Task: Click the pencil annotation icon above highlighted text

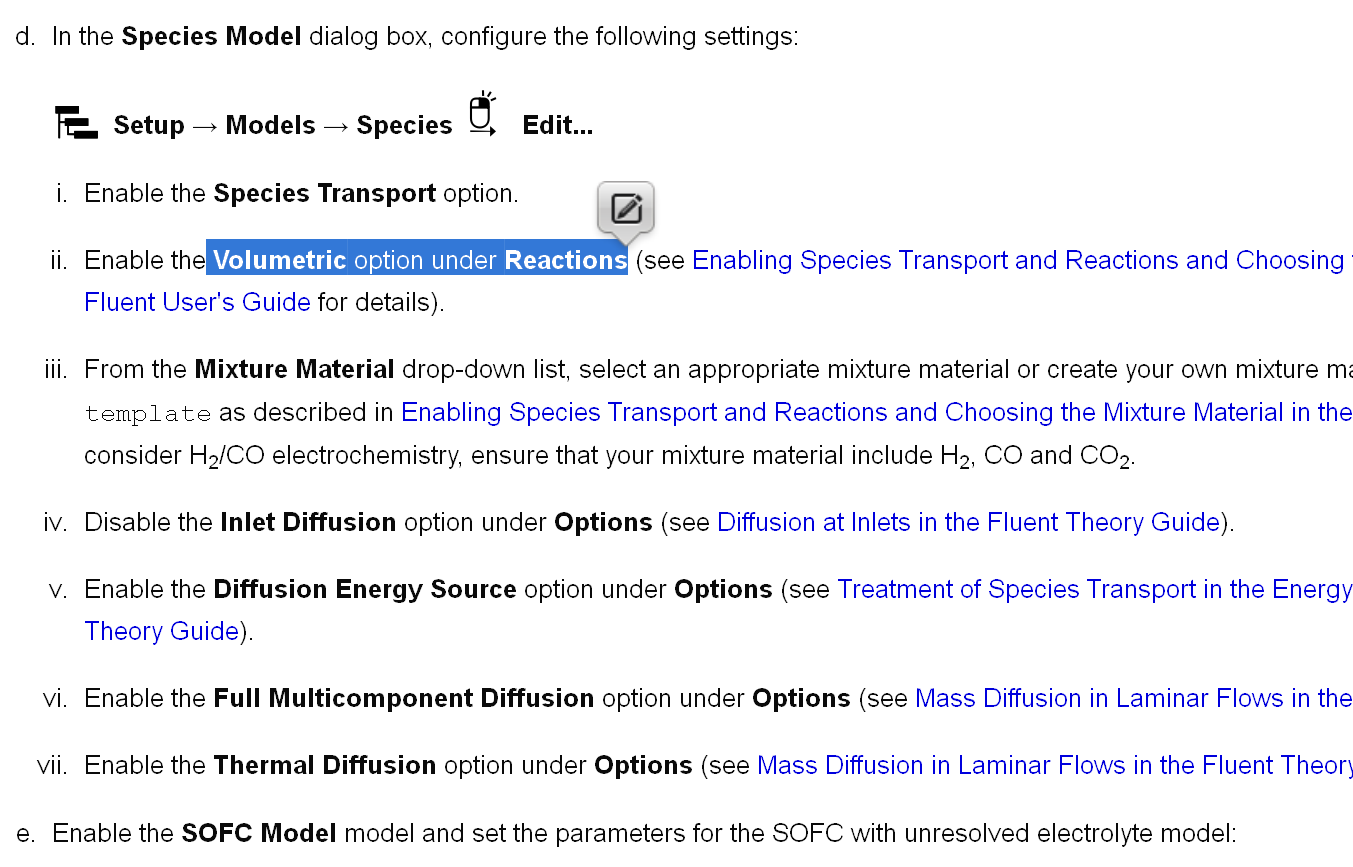Action: tap(626, 209)
